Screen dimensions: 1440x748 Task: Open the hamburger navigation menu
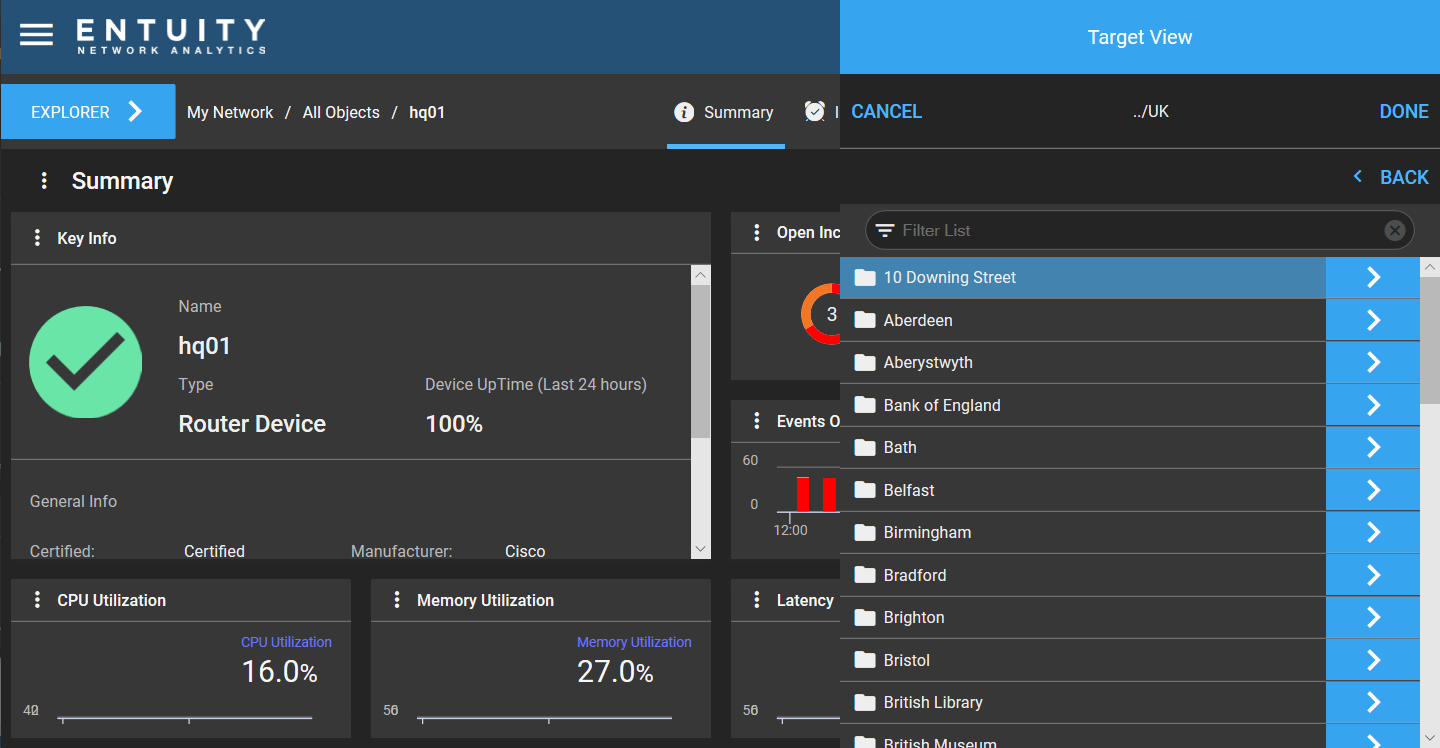click(x=36, y=33)
